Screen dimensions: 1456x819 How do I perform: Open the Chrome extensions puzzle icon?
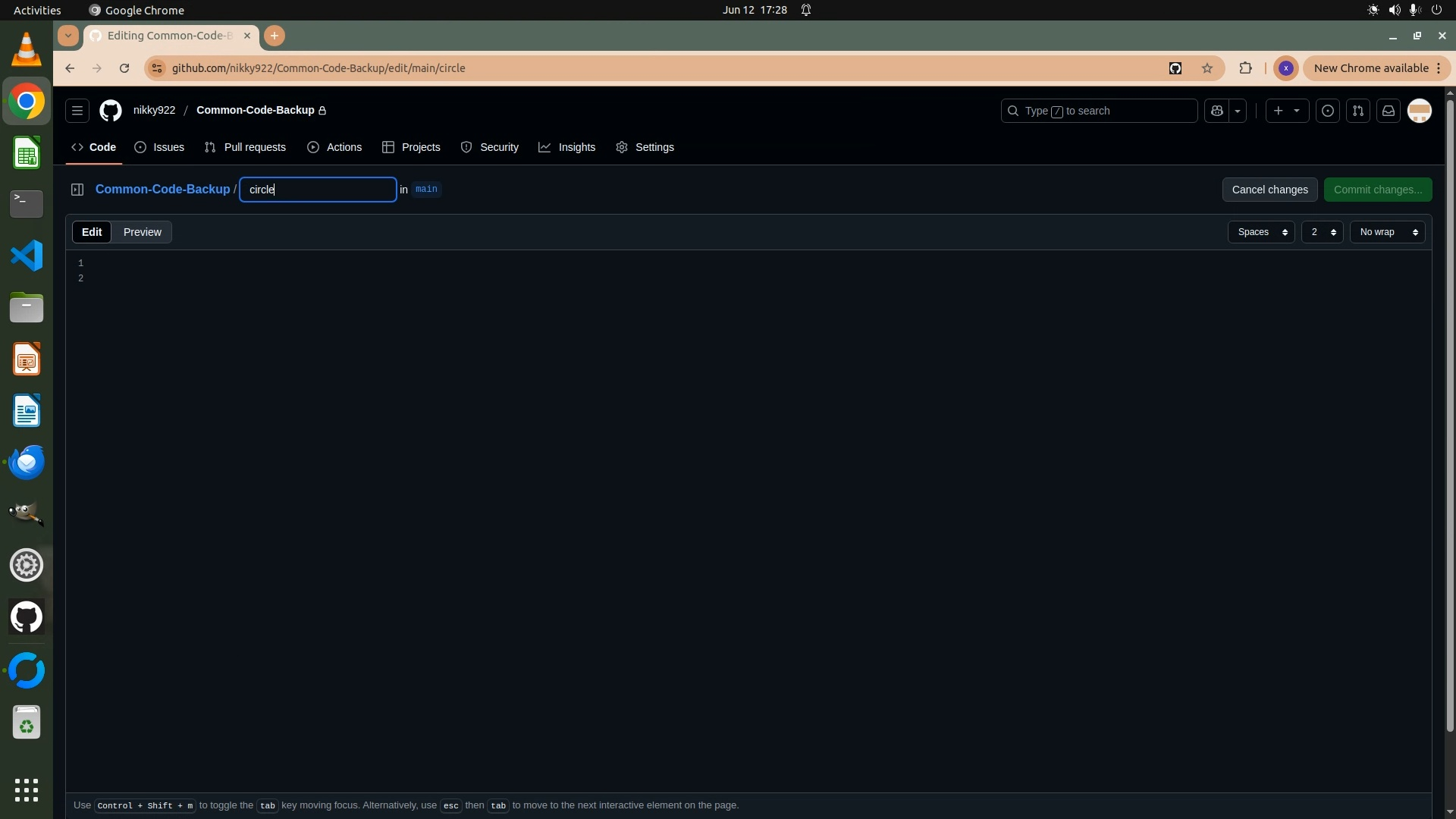point(1245,68)
